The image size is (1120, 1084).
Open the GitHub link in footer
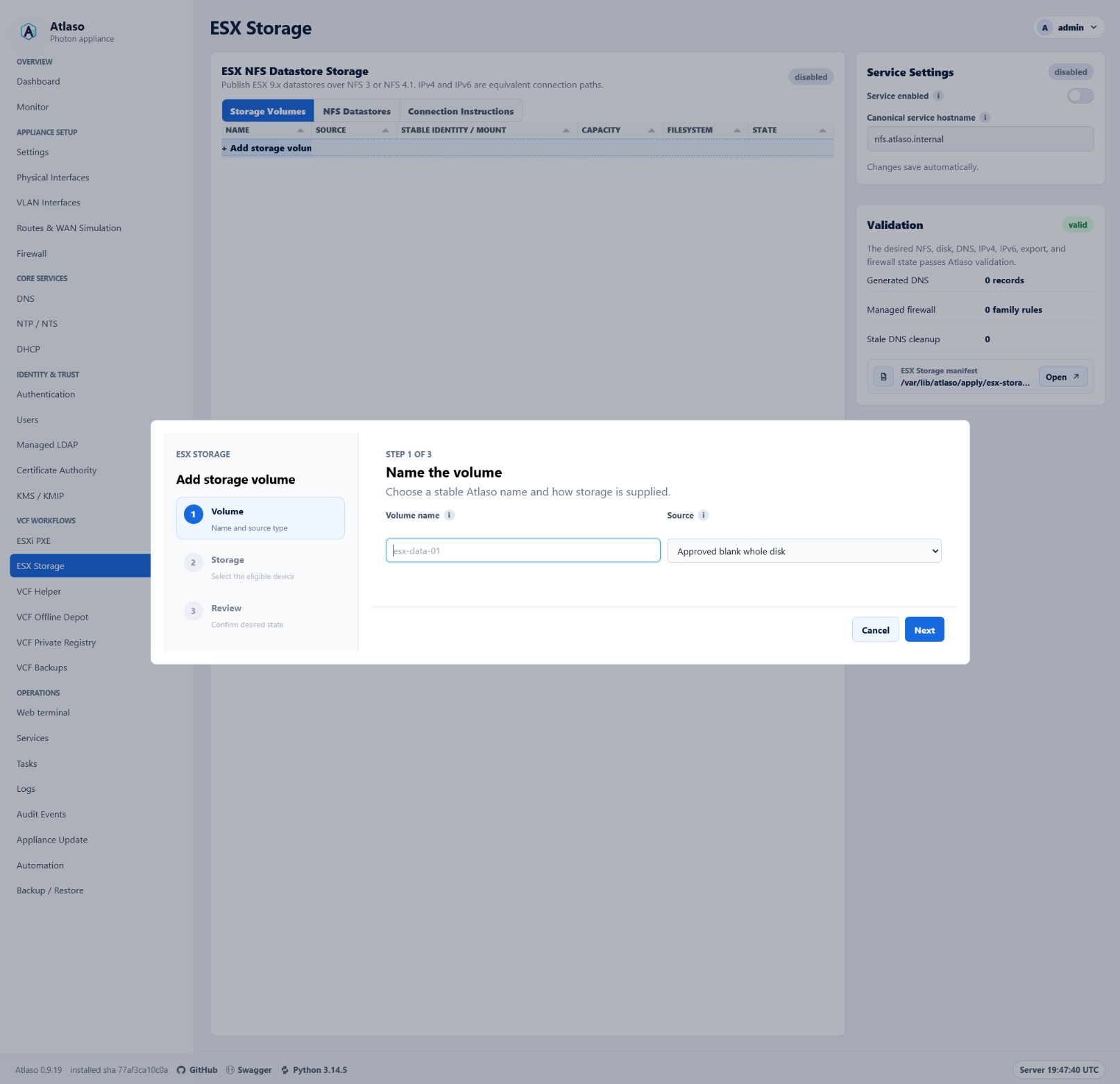(x=197, y=1069)
